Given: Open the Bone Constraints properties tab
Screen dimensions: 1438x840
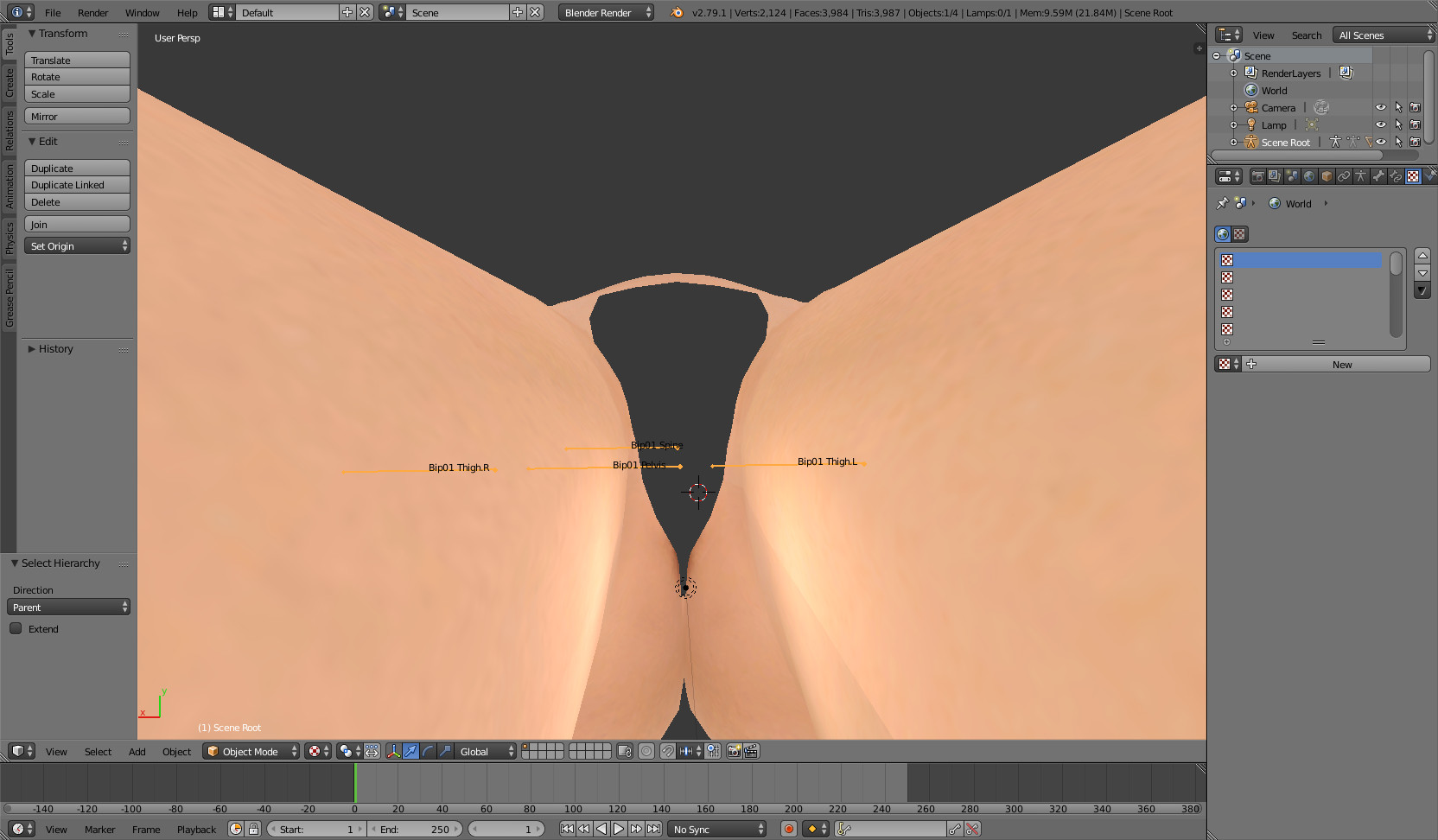Looking at the screenshot, I should coord(1396,176).
